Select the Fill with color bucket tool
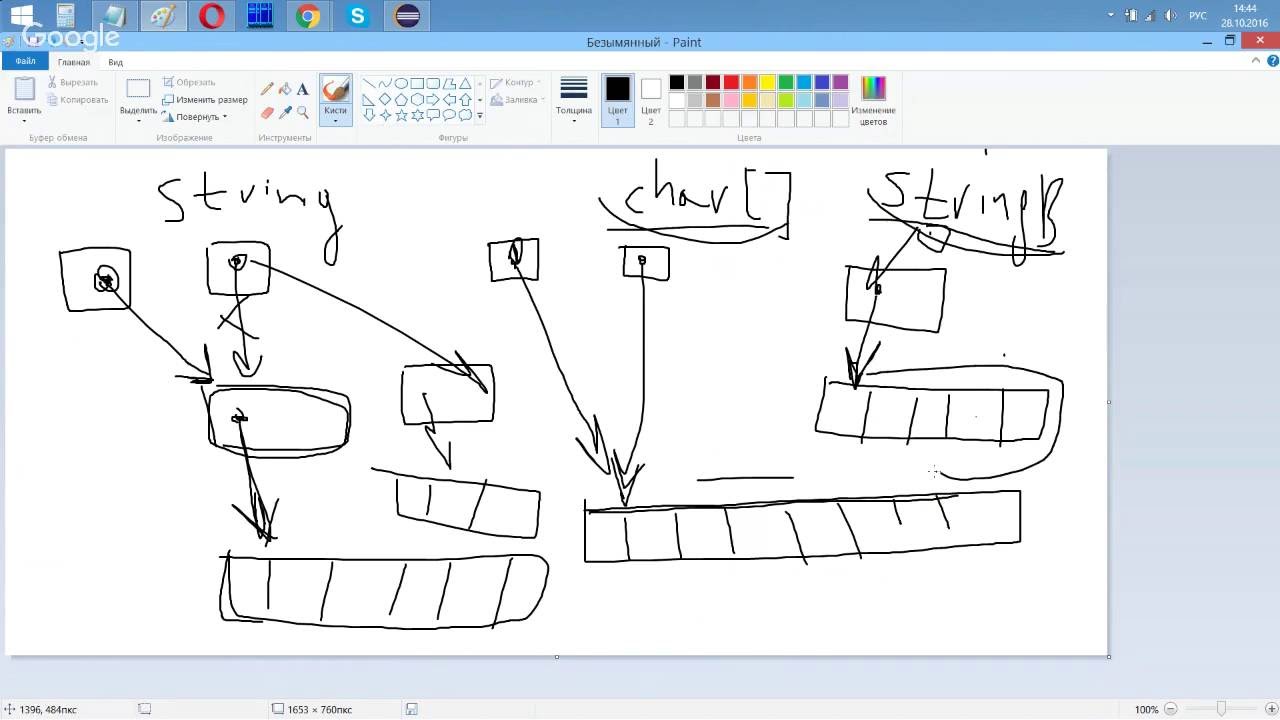This screenshot has height=720, width=1280. click(285, 89)
